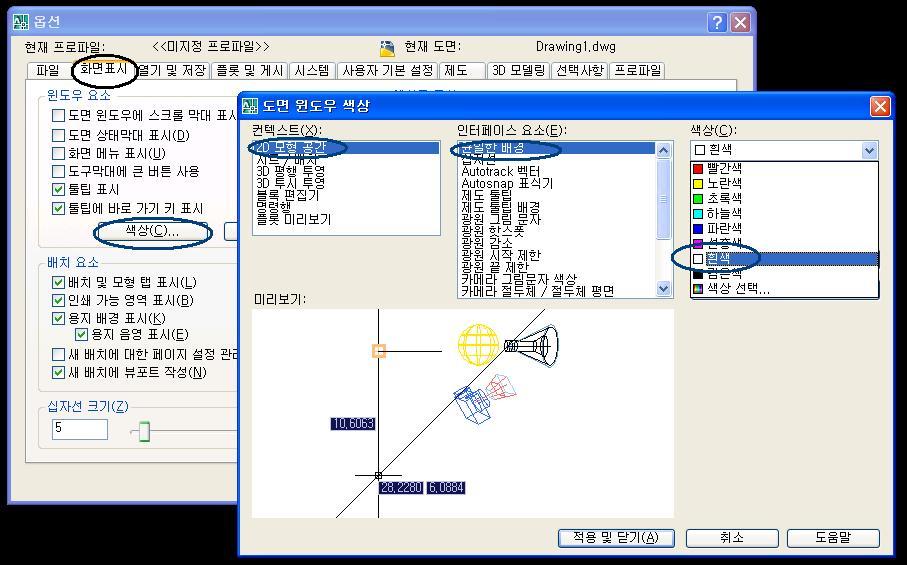Click the 취소 button

click(732, 538)
